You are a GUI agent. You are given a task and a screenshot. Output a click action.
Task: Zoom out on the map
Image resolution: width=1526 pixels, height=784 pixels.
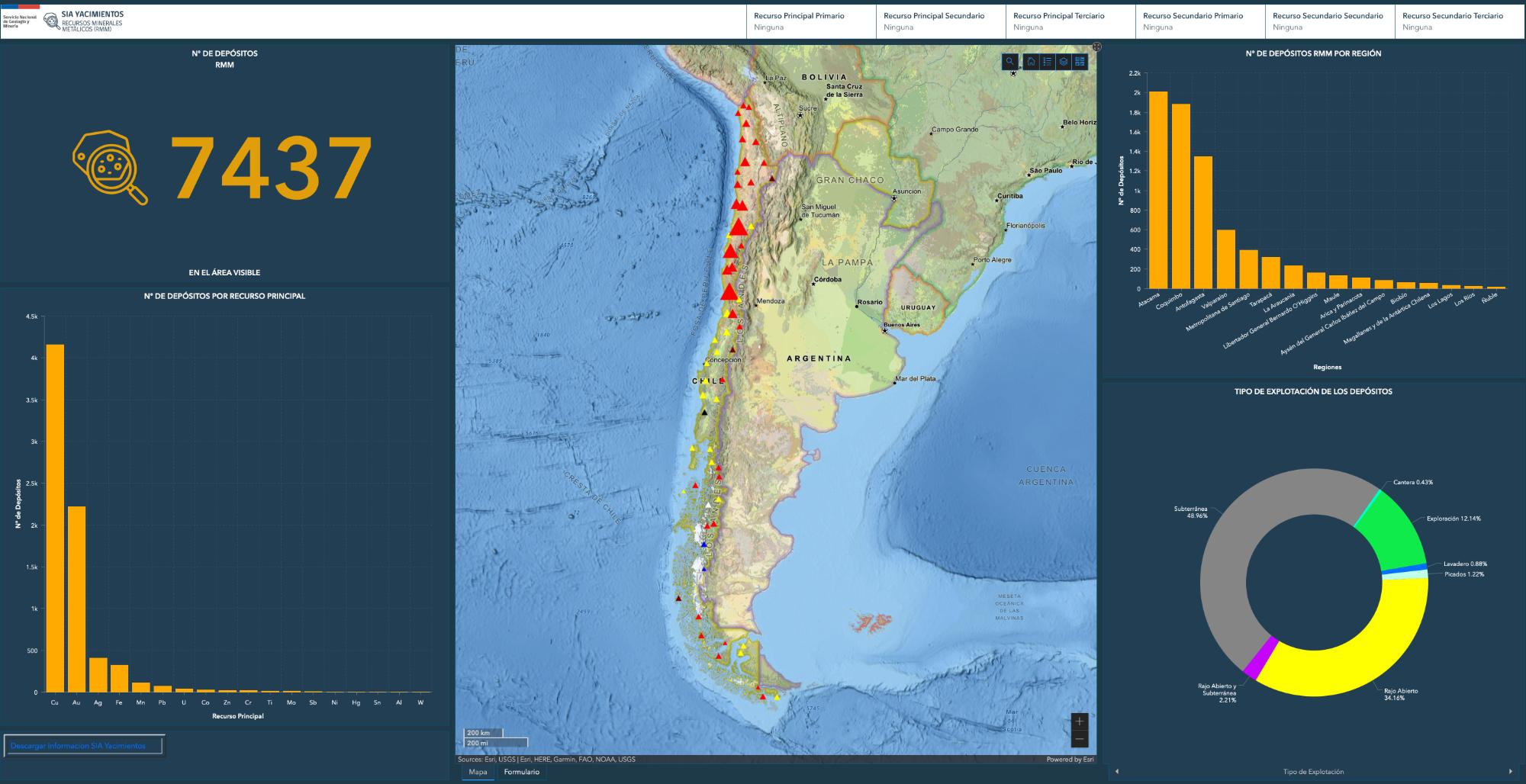(x=1079, y=739)
